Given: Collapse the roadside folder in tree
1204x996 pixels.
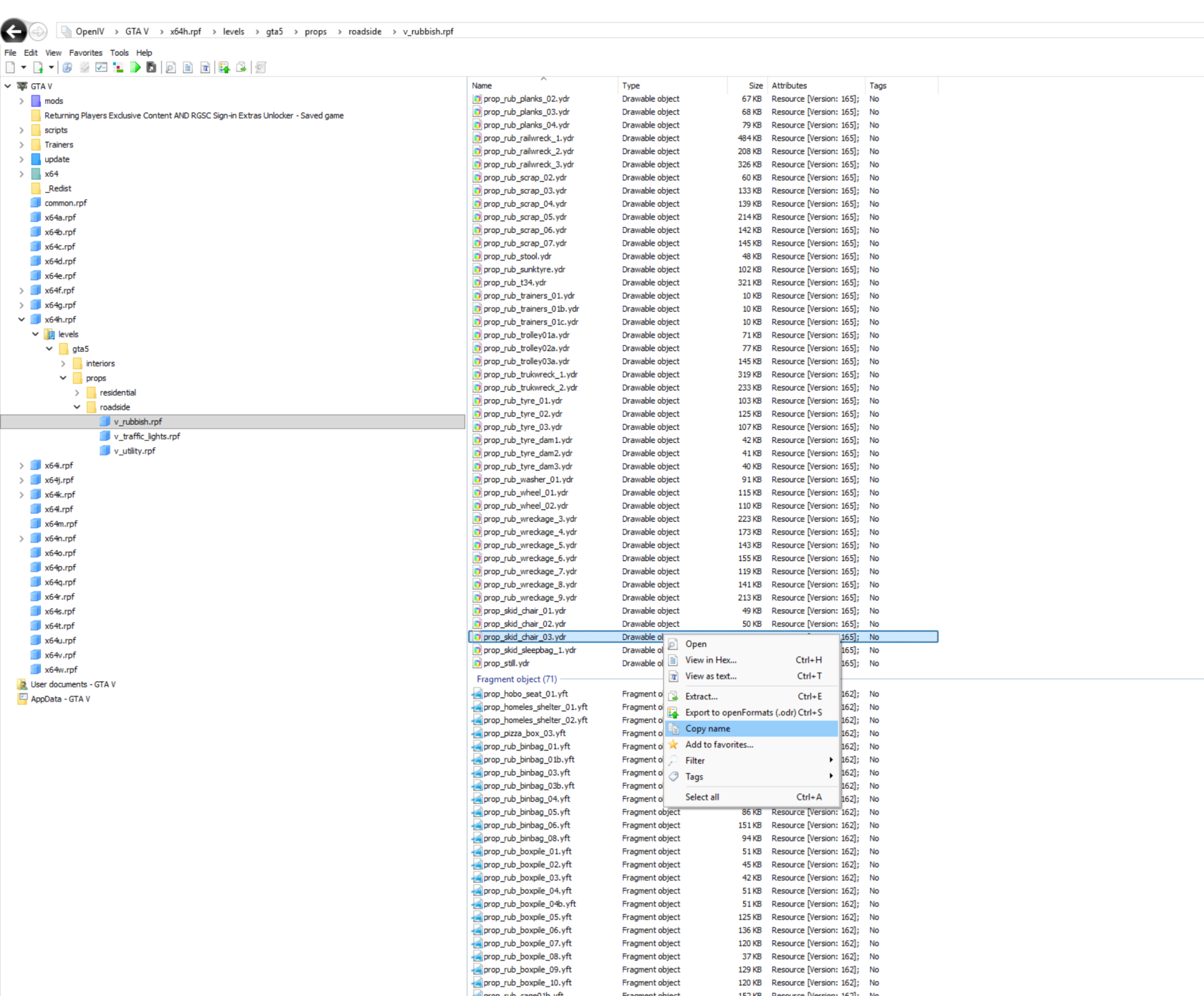Looking at the screenshot, I should tap(77, 407).
